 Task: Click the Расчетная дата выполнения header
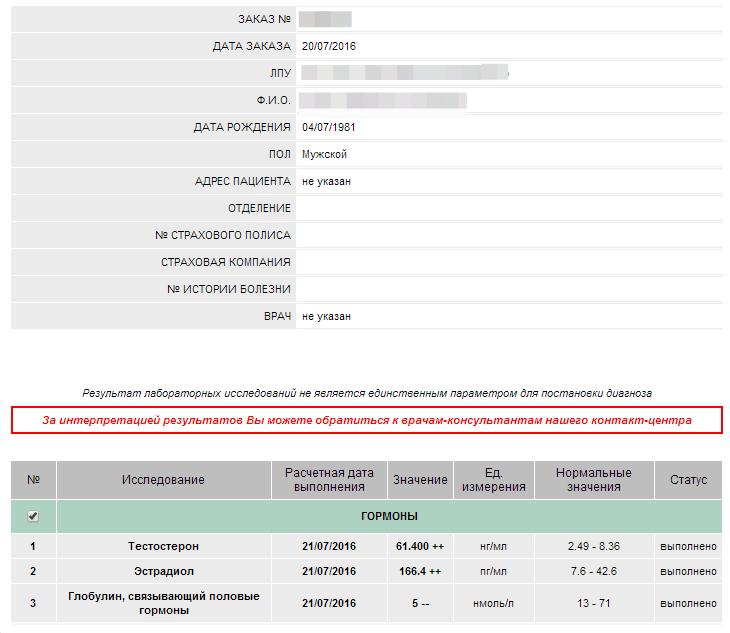pyautogui.click(x=329, y=480)
